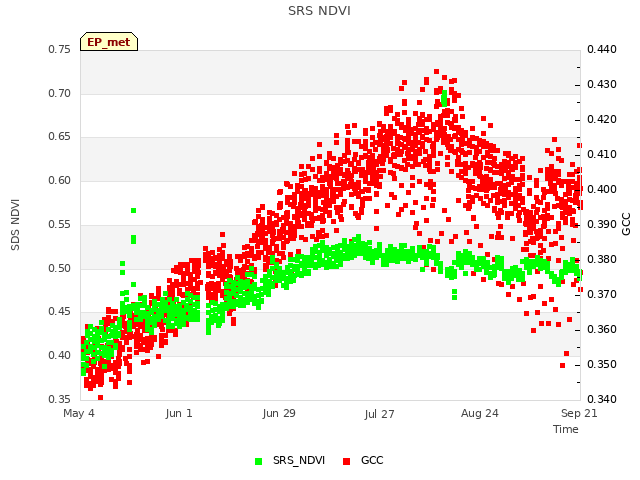Image resolution: width=640 pixels, height=480 pixels.
Task: Click the Sep 21 date tick label
Action: (x=579, y=413)
